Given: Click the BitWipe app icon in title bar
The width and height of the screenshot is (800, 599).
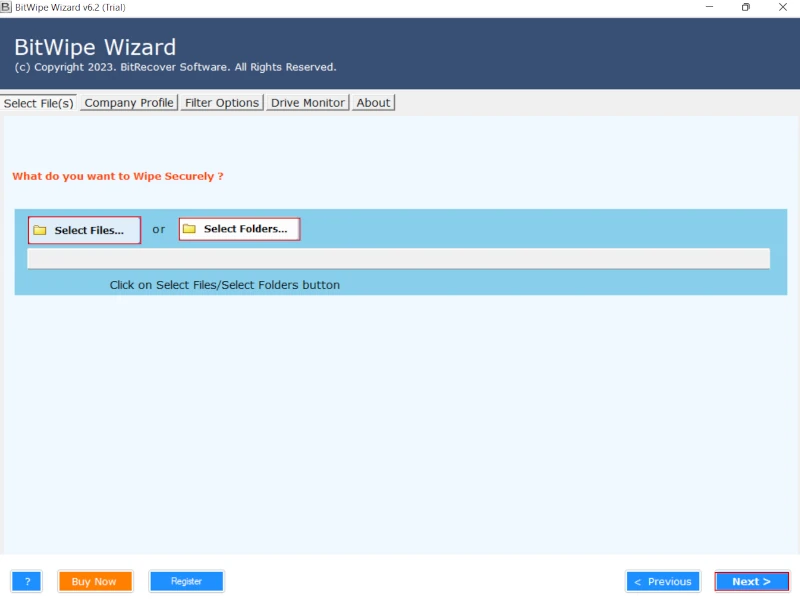Looking at the screenshot, I should tap(6, 7).
